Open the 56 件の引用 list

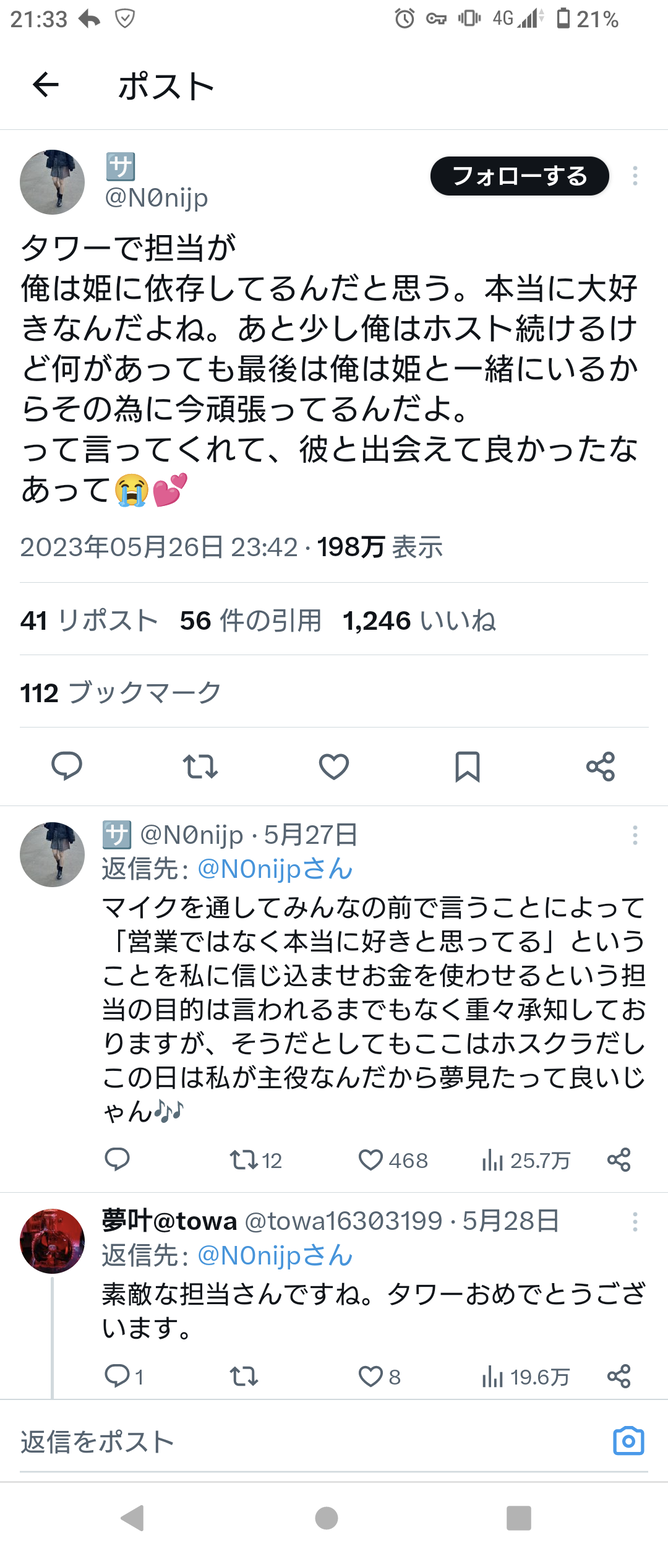tap(250, 621)
